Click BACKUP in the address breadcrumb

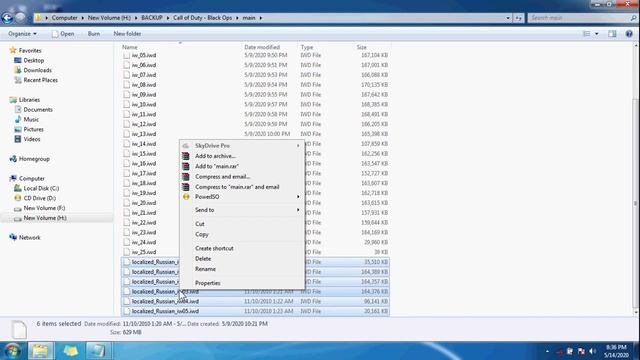point(152,18)
